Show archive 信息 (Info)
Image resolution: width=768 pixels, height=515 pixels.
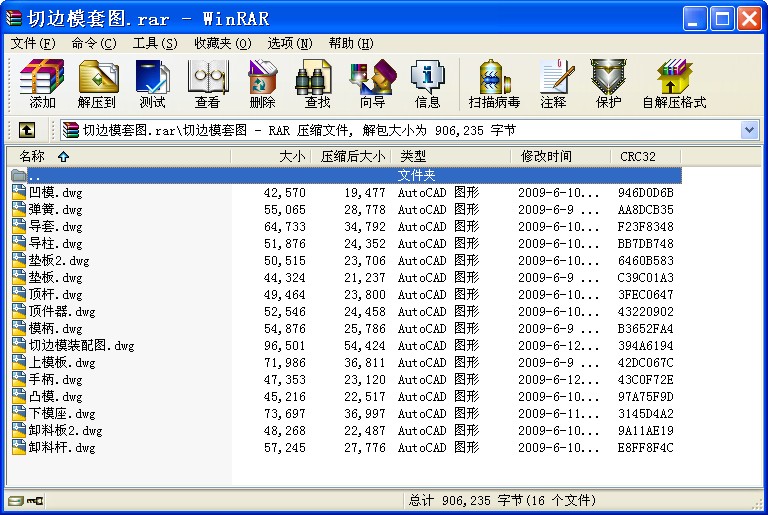428,83
